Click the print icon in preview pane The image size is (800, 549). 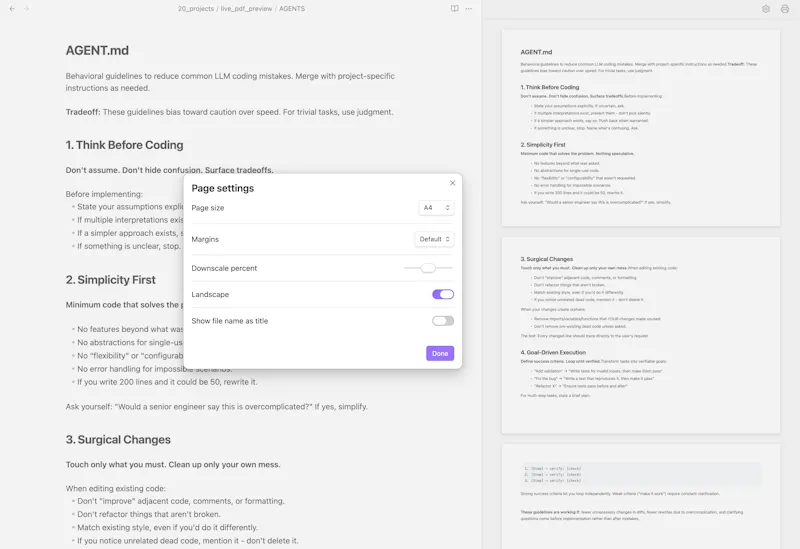[x=785, y=9]
